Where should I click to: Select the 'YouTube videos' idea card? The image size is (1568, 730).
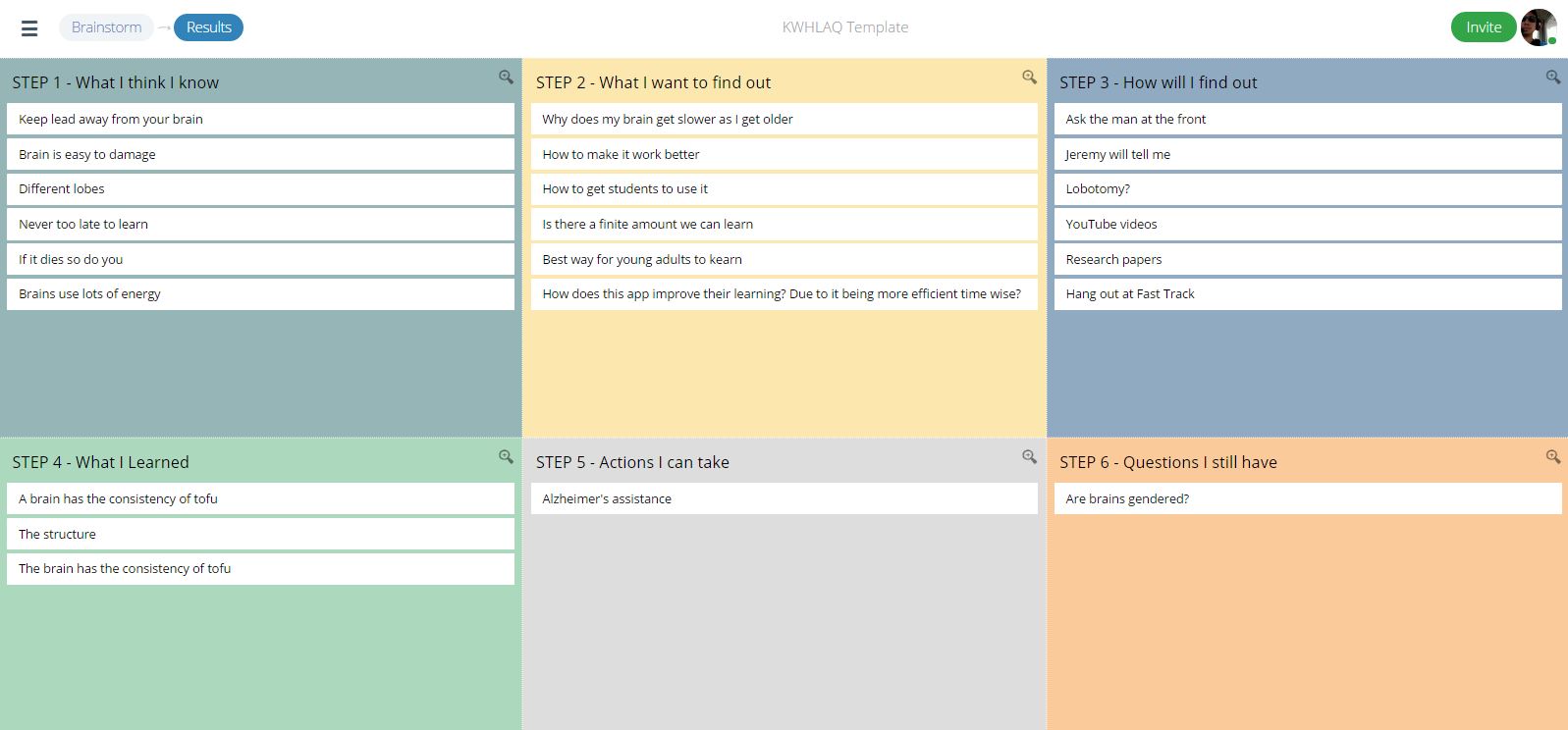(1307, 224)
